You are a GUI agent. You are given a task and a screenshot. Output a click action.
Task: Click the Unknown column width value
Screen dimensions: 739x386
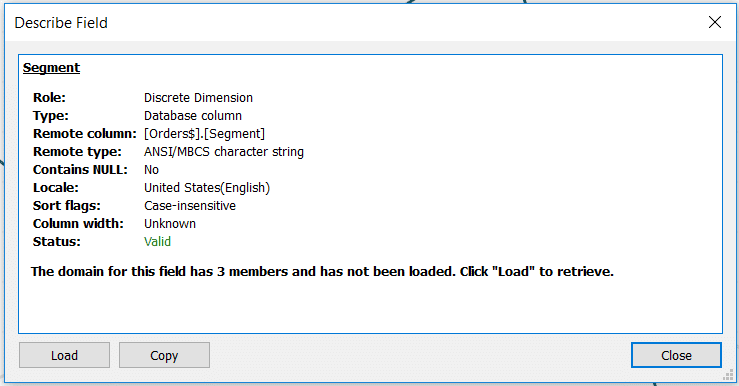click(170, 223)
